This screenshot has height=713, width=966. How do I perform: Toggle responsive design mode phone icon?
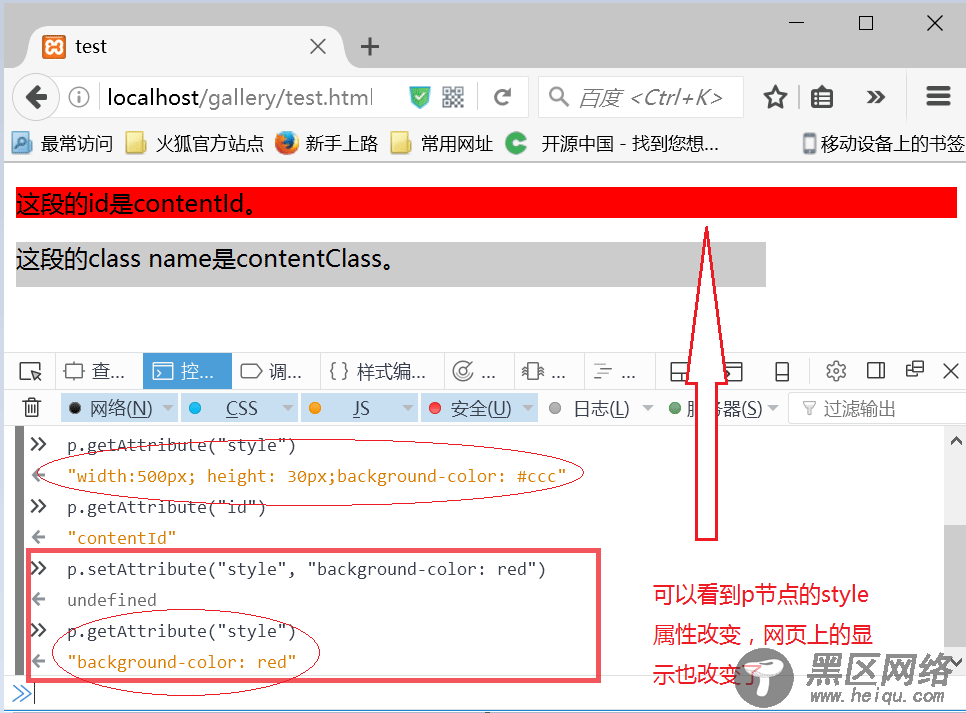pos(782,371)
